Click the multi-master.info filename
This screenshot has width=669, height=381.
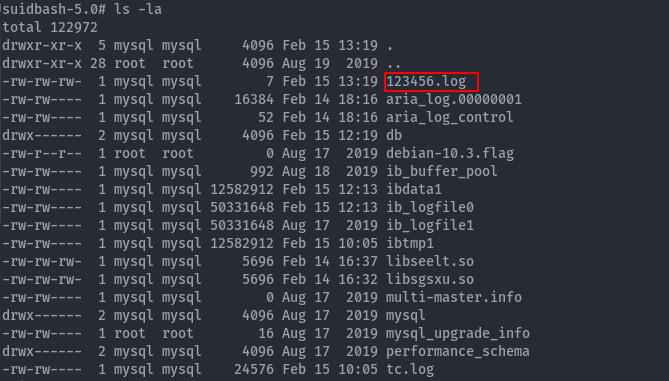[x=454, y=297]
